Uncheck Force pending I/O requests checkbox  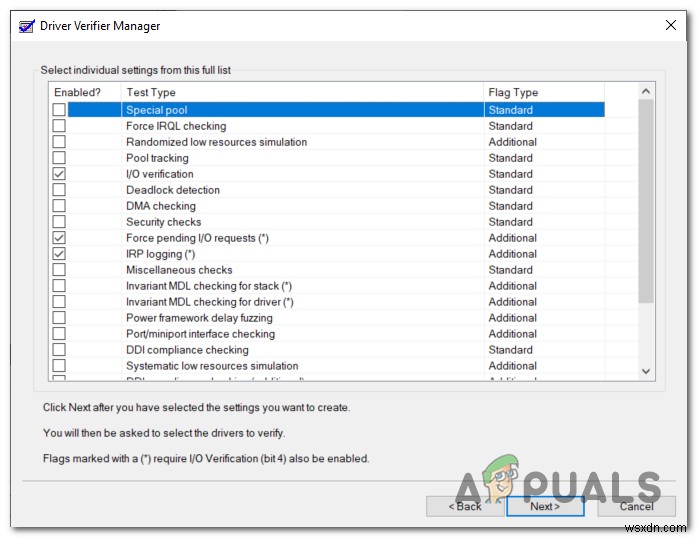click(59, 238)
